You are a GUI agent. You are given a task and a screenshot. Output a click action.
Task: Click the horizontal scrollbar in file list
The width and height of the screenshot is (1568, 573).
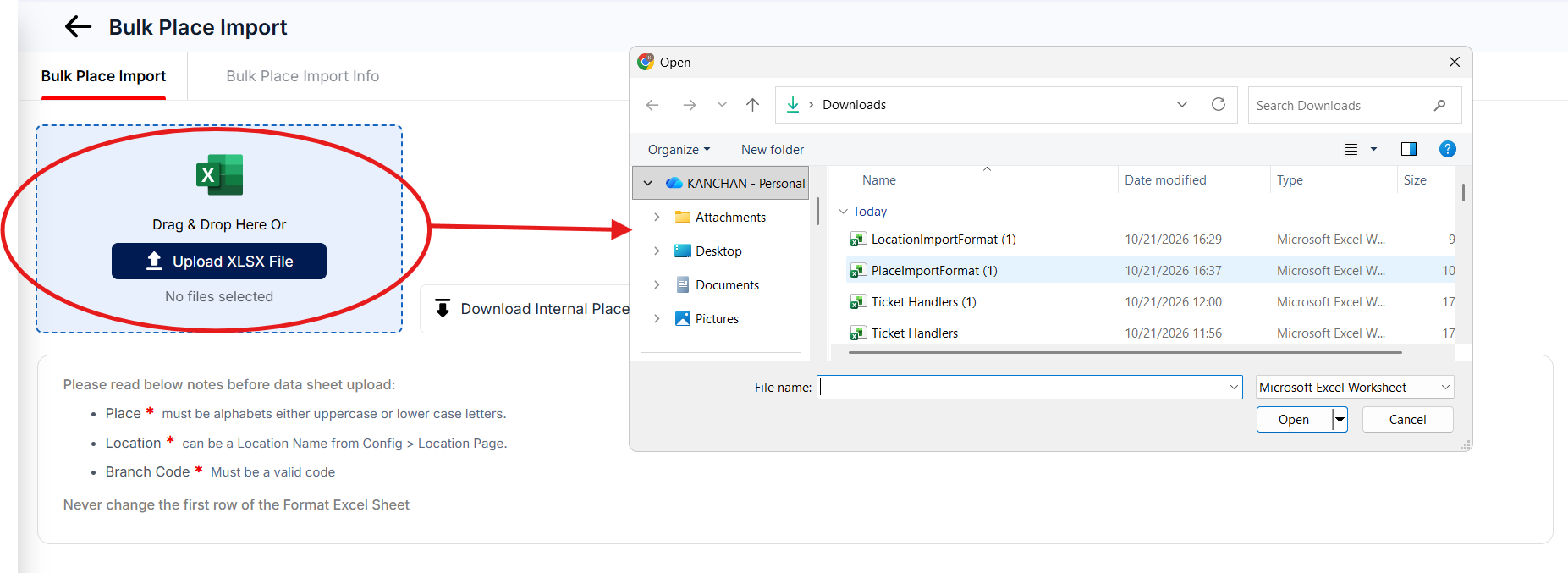point(1125,351)
